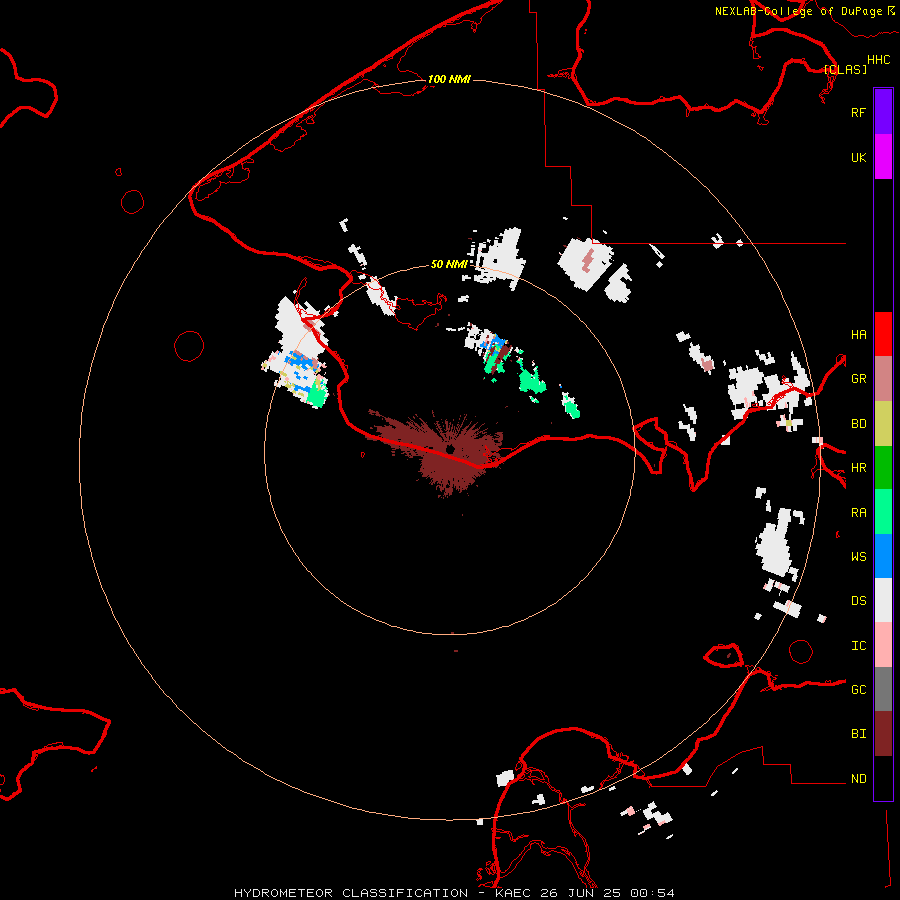Click the RA light green legend swatch
Image resolution: width=900 pixels, height=900 pixels.
coord(883,512)
